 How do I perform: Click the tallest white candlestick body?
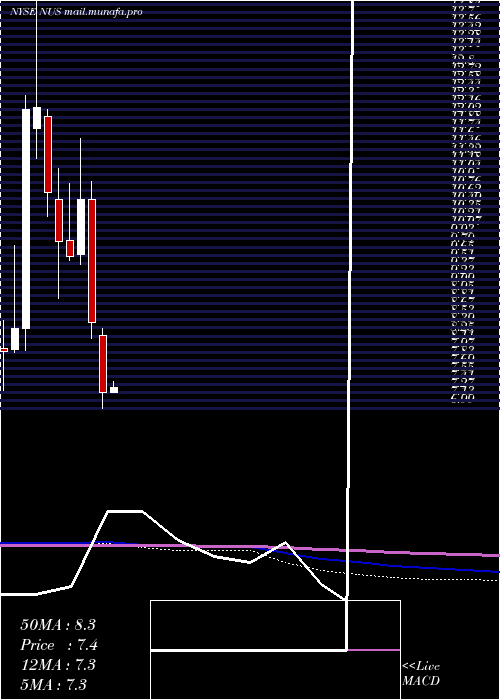coord(26,219)
